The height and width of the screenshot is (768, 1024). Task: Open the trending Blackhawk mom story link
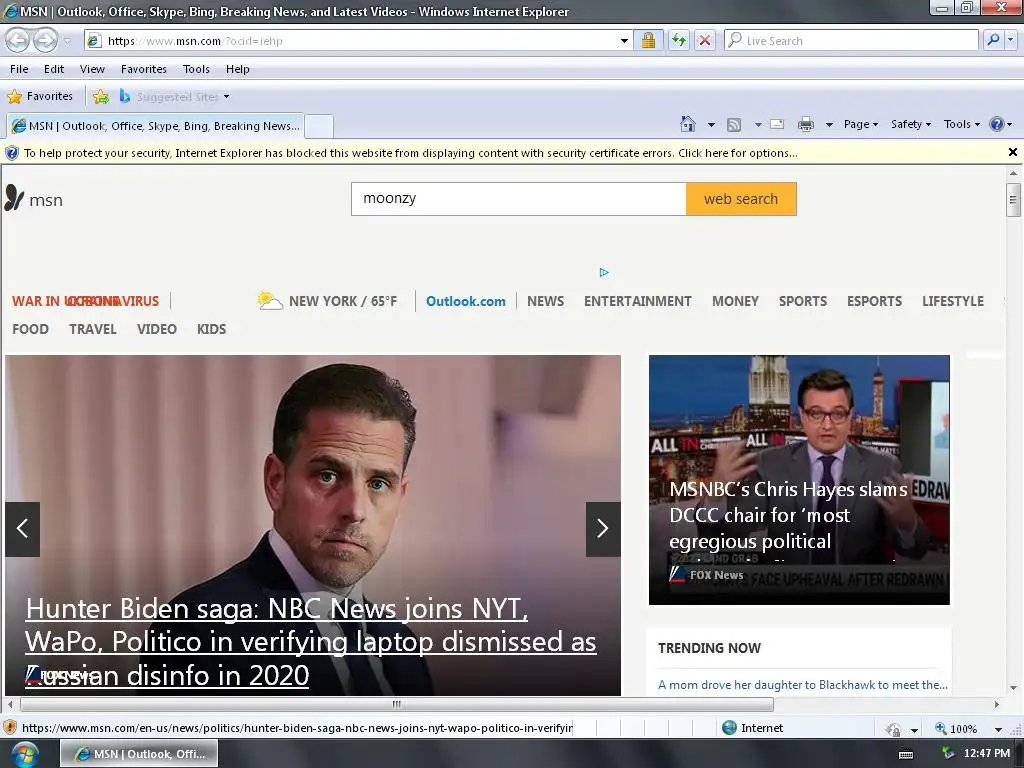pos(803,684)
